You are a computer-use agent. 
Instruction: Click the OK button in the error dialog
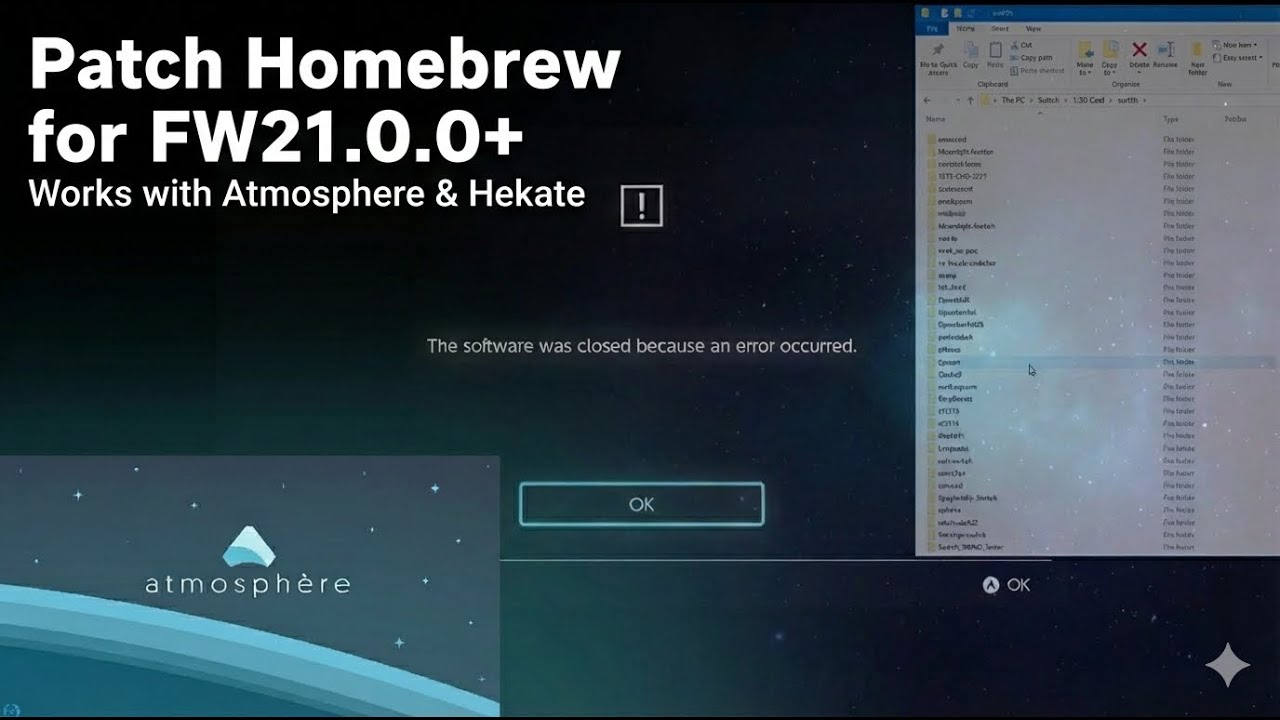(641, 504)
